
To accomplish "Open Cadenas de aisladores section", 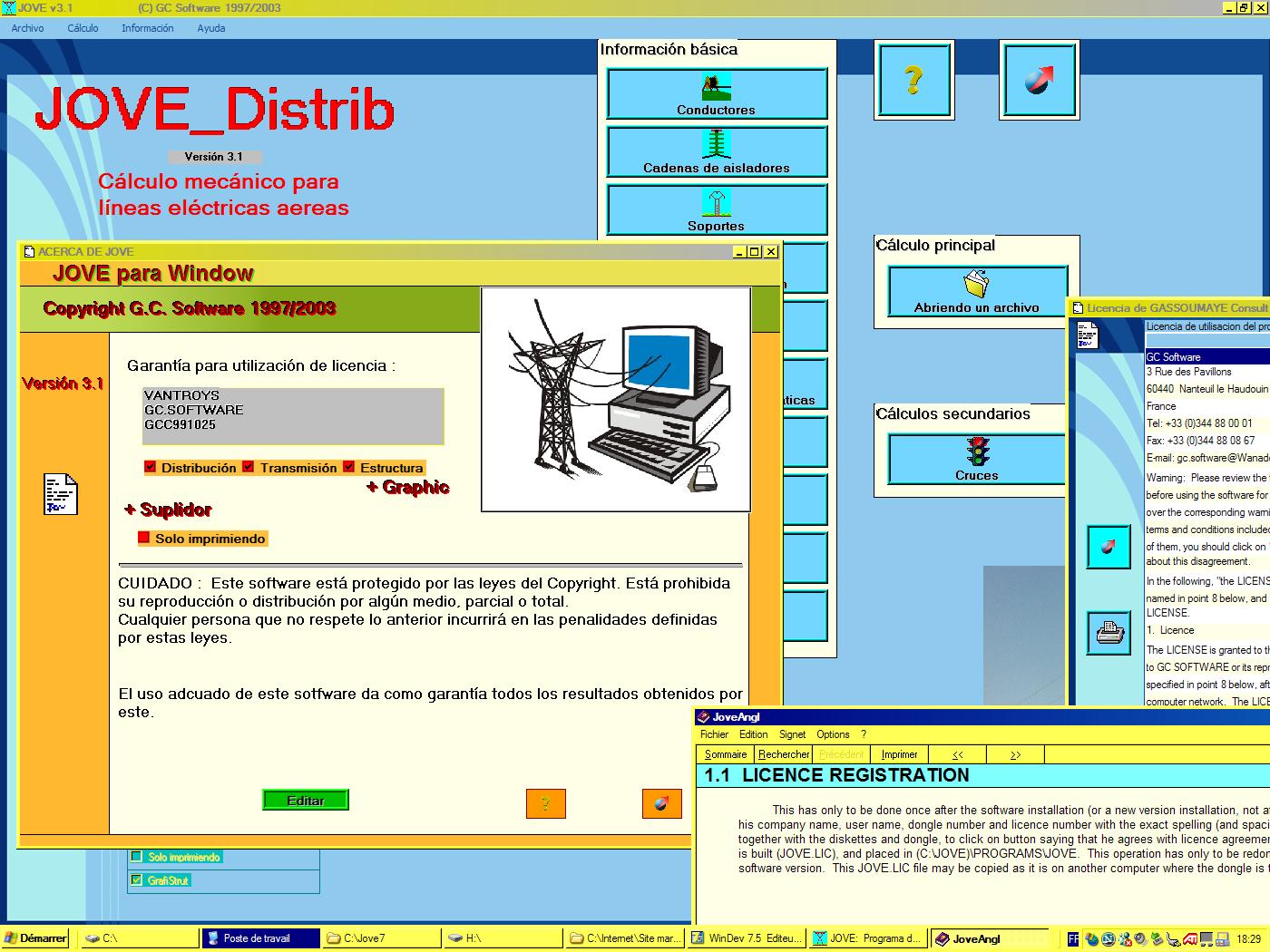I will pyautogui.click(x=717, y=151).
